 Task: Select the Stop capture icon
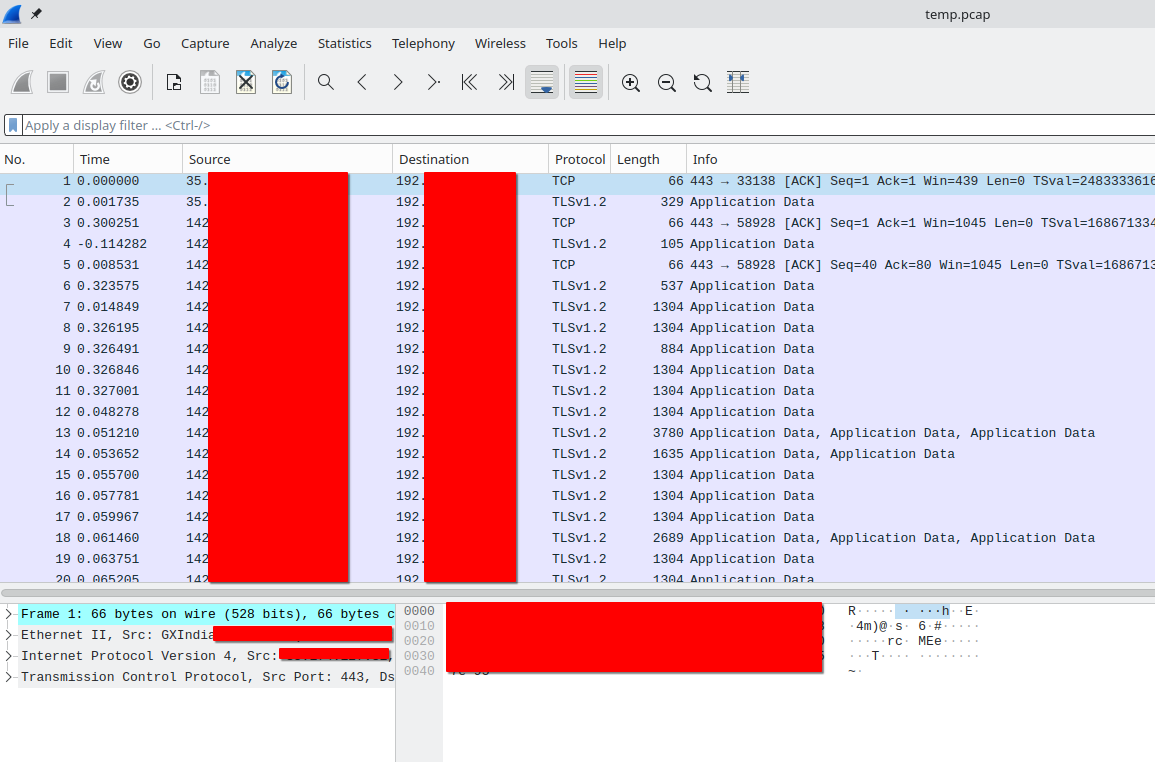57,82
